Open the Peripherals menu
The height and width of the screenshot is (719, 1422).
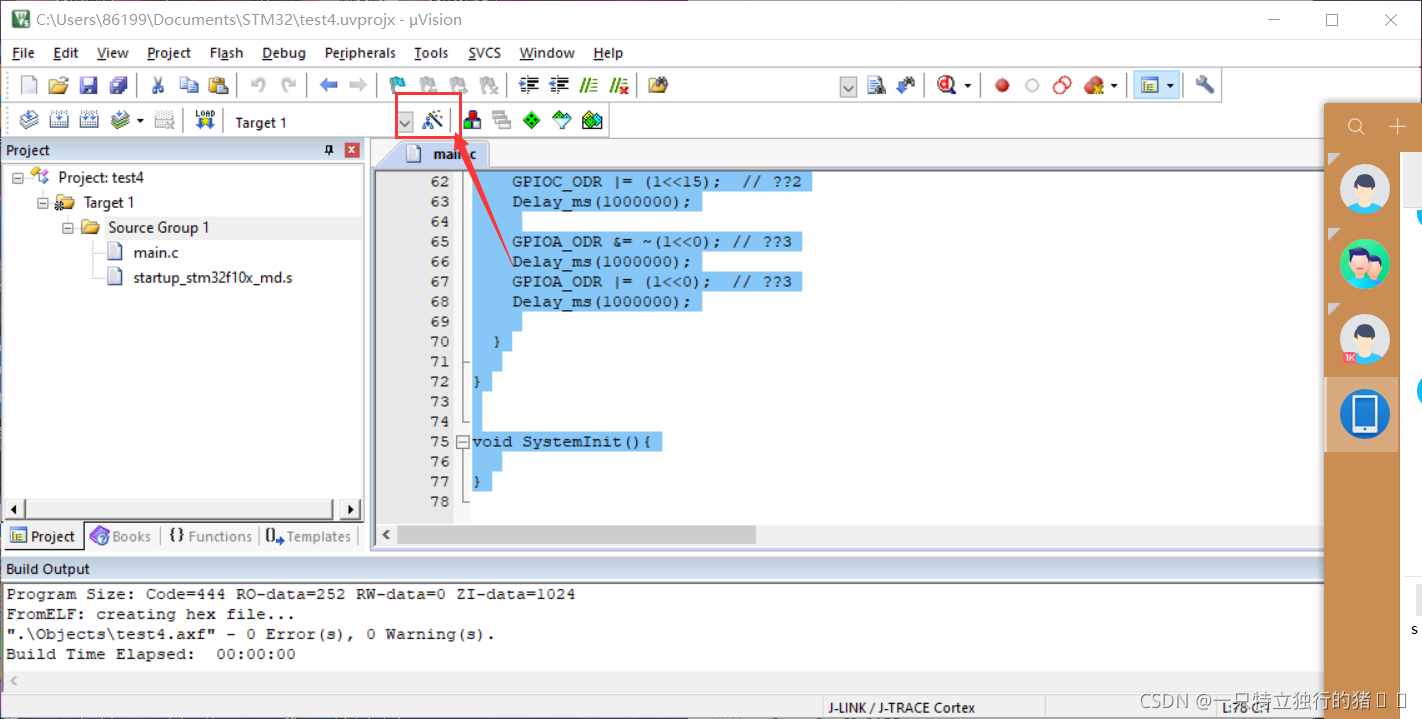pyautogui.click(x=360, y=53)
